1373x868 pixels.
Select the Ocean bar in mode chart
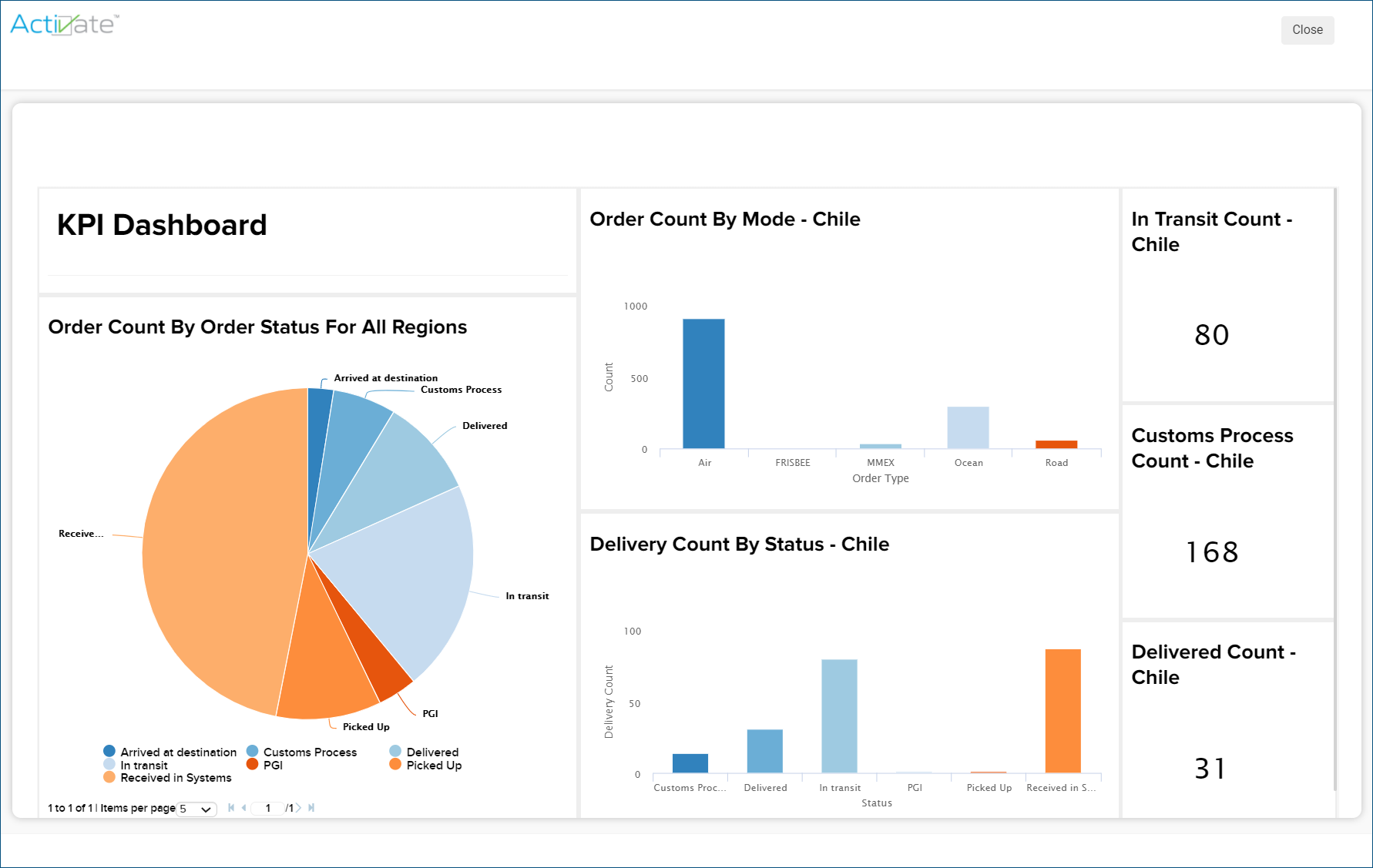point(968,427)
